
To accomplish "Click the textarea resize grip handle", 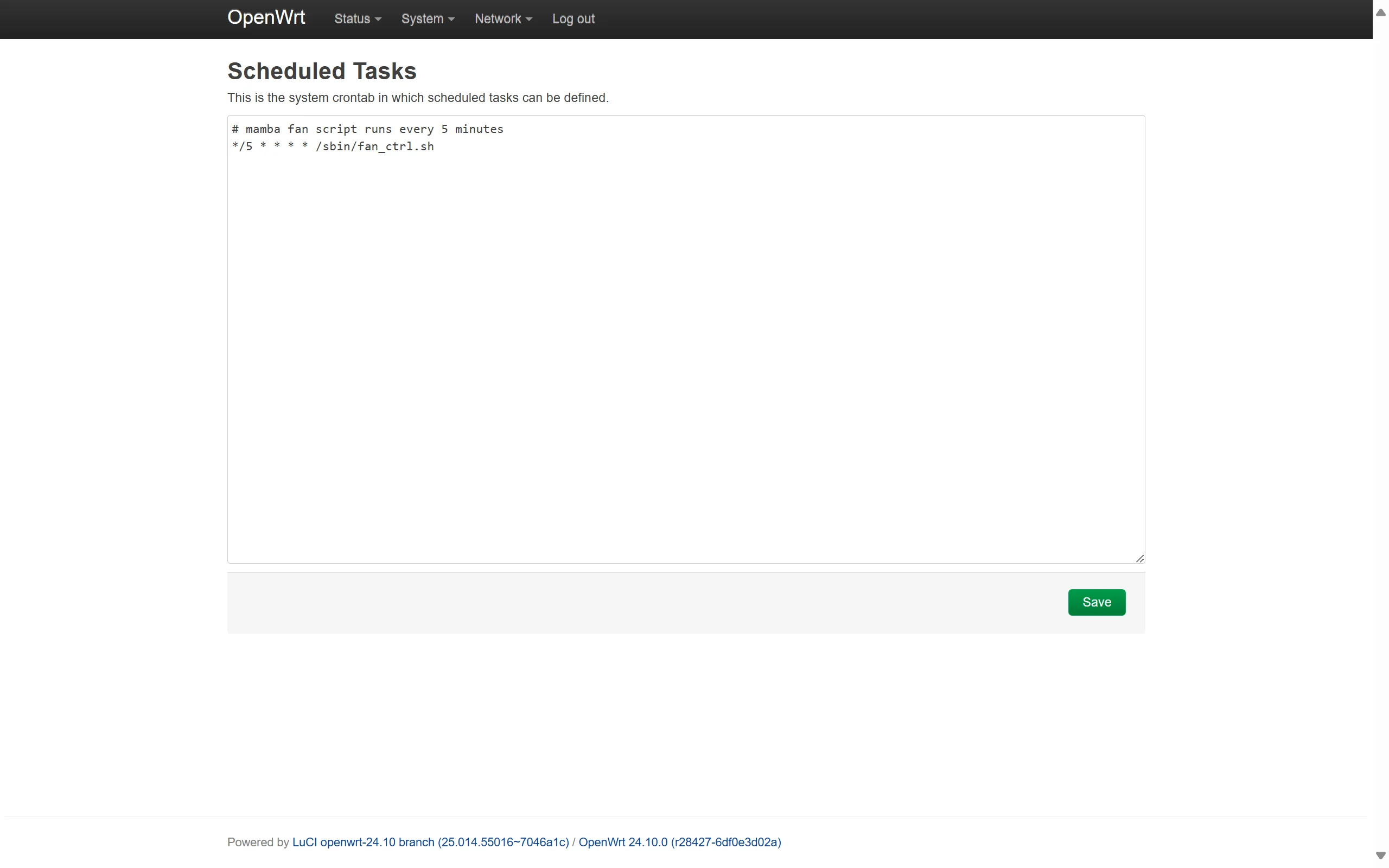I will pos(1139,559).
